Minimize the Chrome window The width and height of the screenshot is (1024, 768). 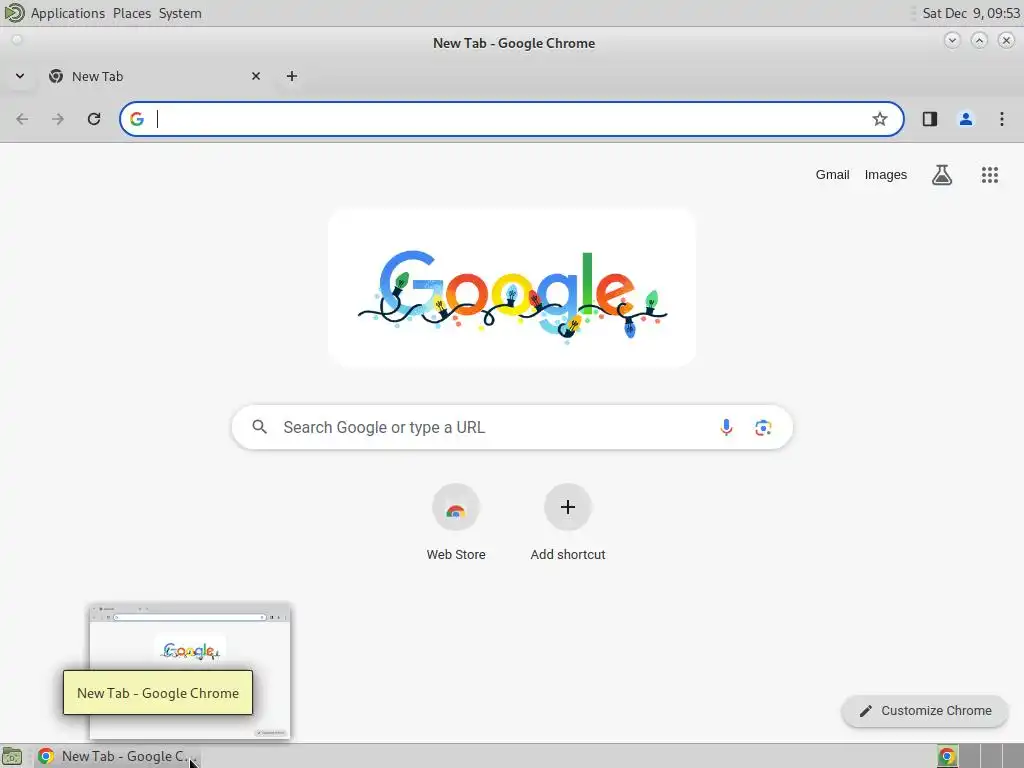tap(952, 40)
